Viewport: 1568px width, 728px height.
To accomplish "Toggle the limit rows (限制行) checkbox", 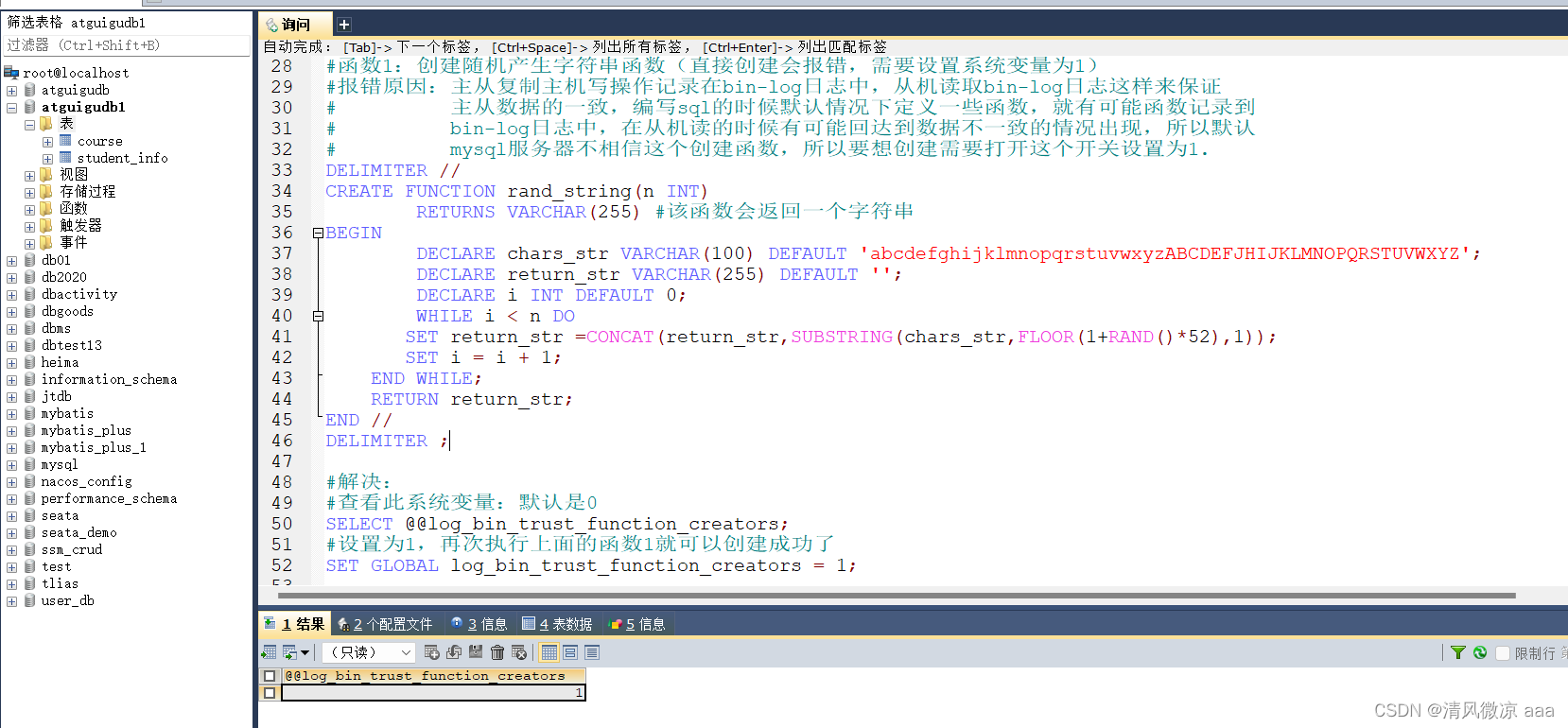I will (1503, 653).
